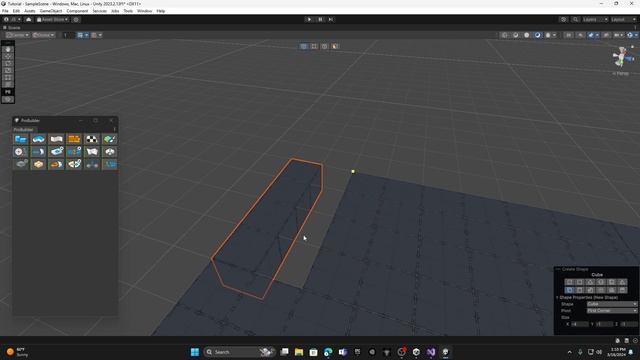
Task: Toggle the snap increment icon
Action: (x=94, y=35)
